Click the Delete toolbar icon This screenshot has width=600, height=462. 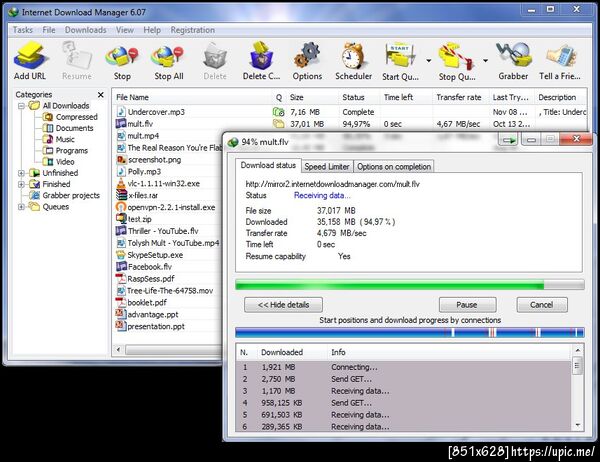215,57
